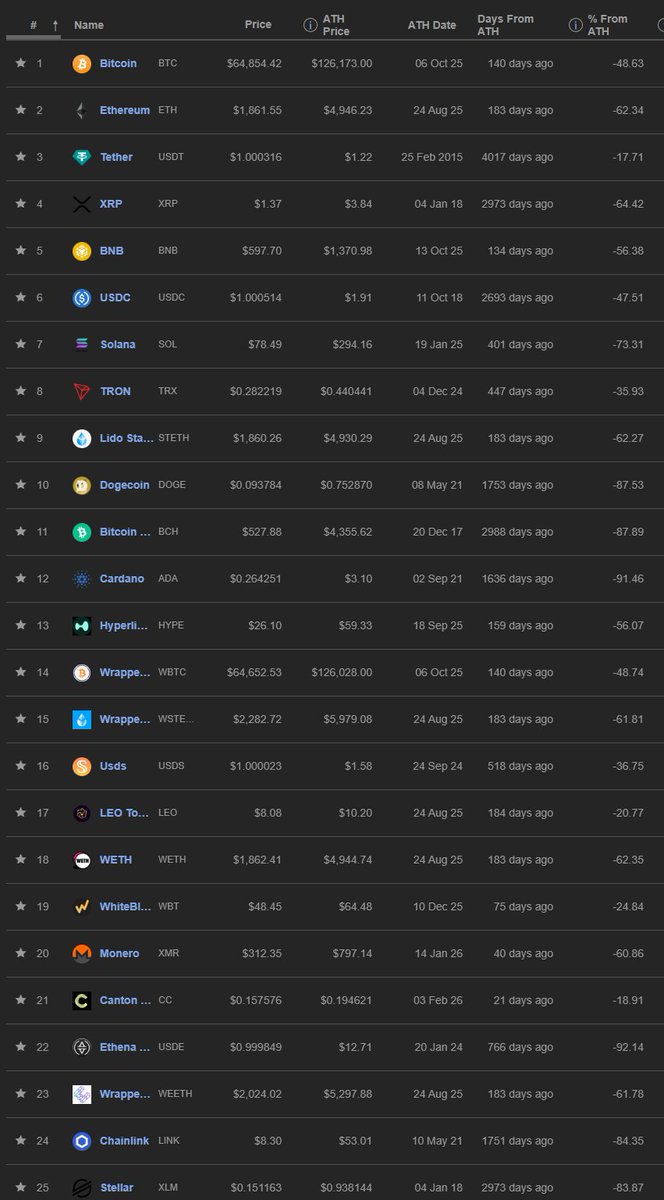This screenshot has width=664, height=1200.
Task: Click the Usds logo icon
Action: point(82,766)
